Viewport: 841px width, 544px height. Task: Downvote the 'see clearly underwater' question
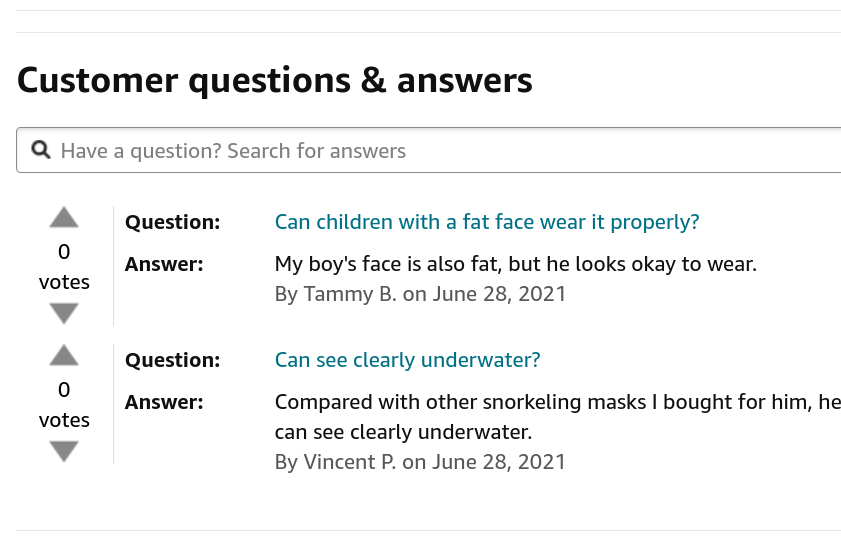(64, 452)
